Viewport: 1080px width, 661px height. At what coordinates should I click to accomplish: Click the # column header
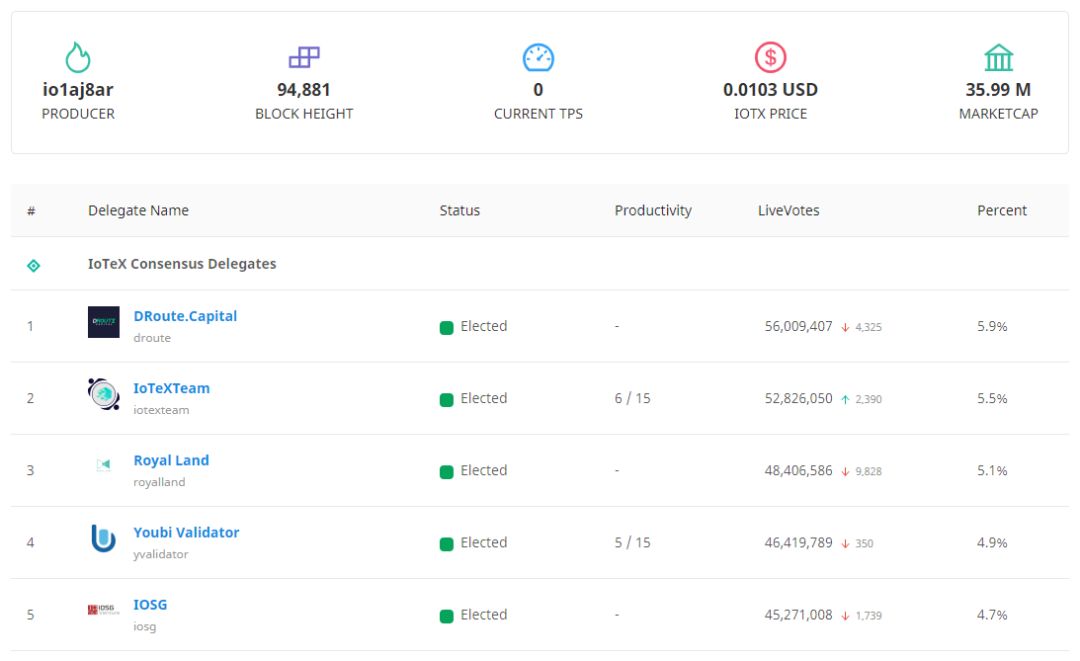pyautogui.click(x=31, y=211)
